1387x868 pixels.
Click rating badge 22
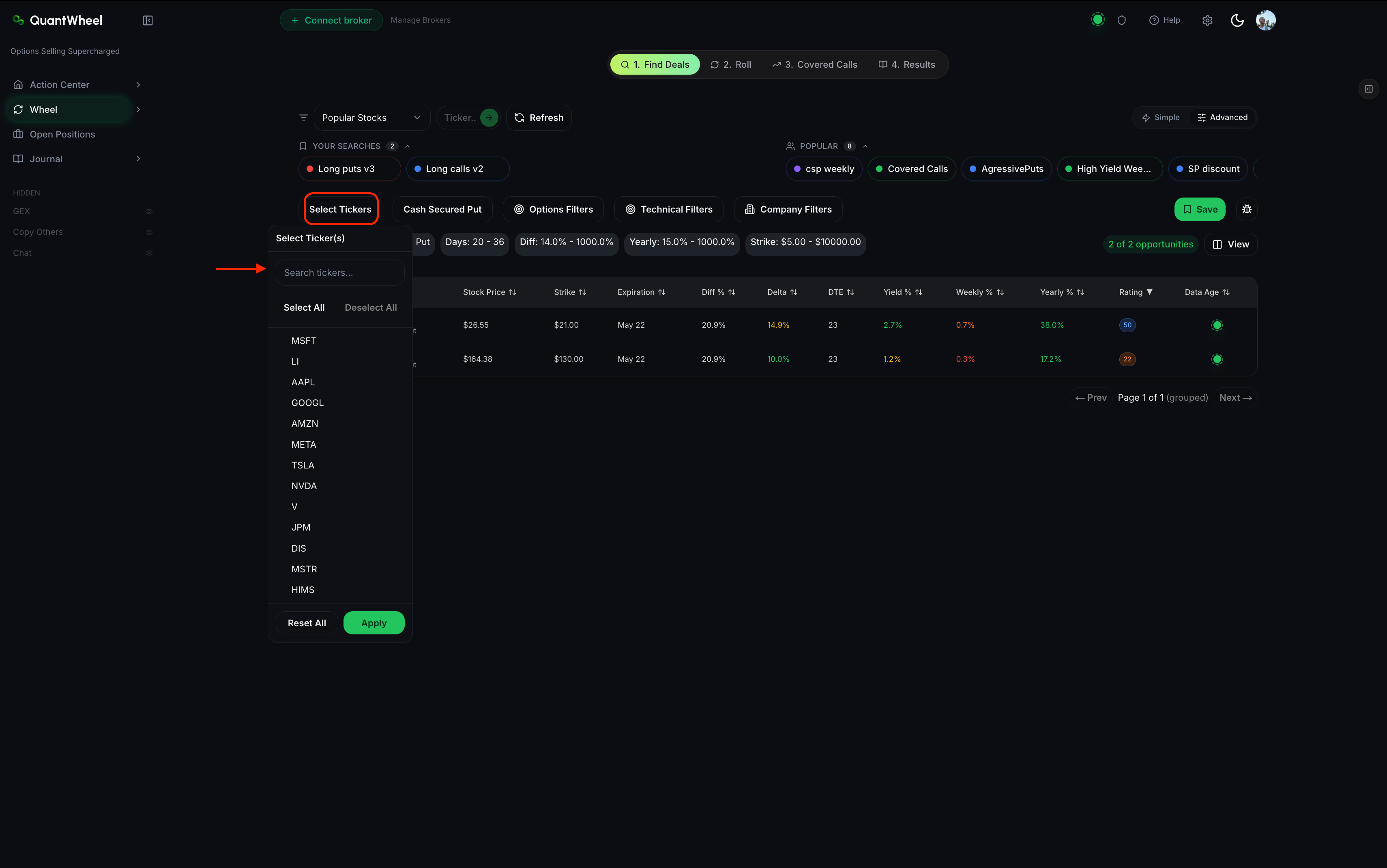point(1127,359)
